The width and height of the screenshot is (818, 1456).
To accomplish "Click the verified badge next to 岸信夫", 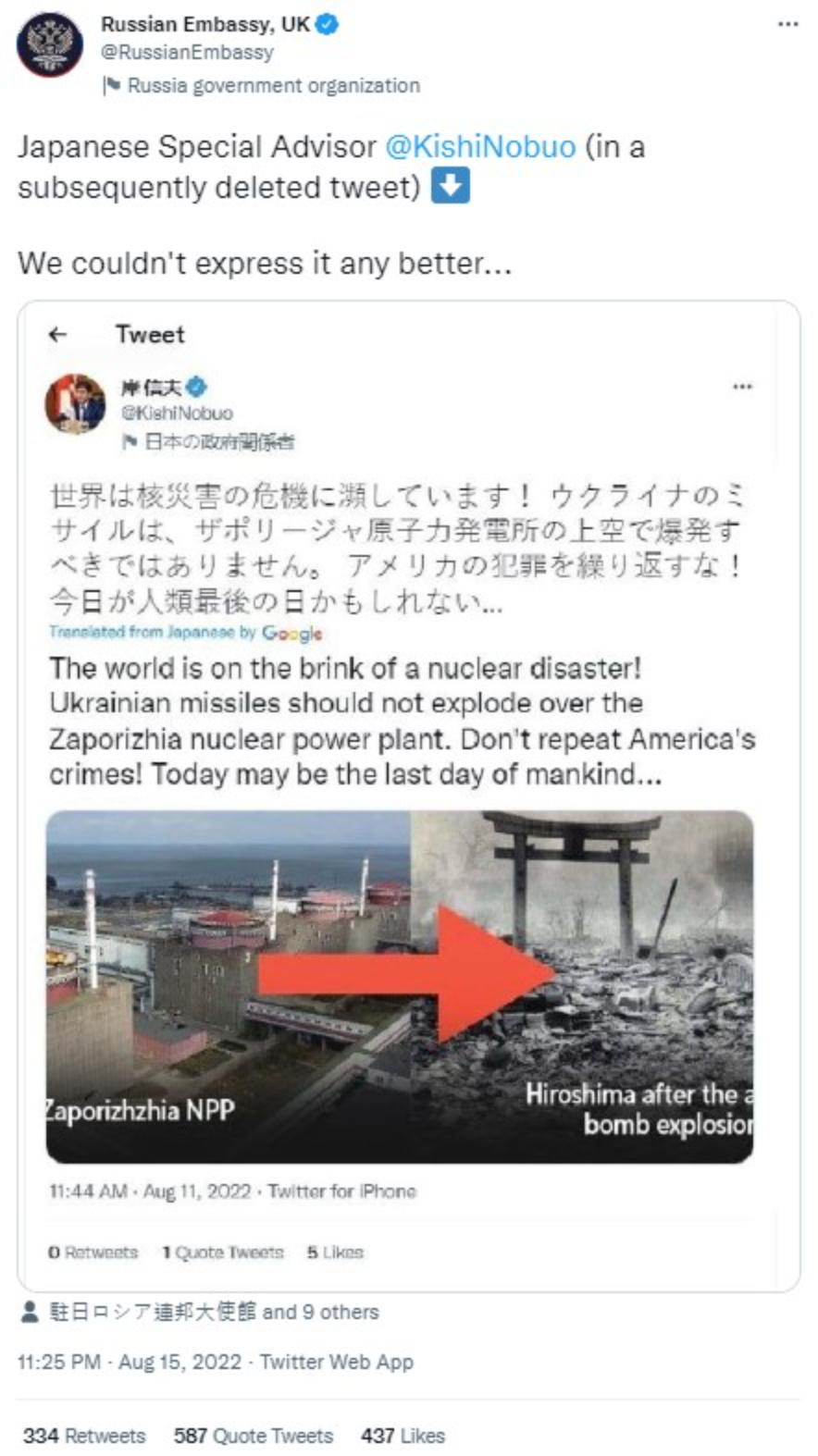I will (x=196, y=387).
